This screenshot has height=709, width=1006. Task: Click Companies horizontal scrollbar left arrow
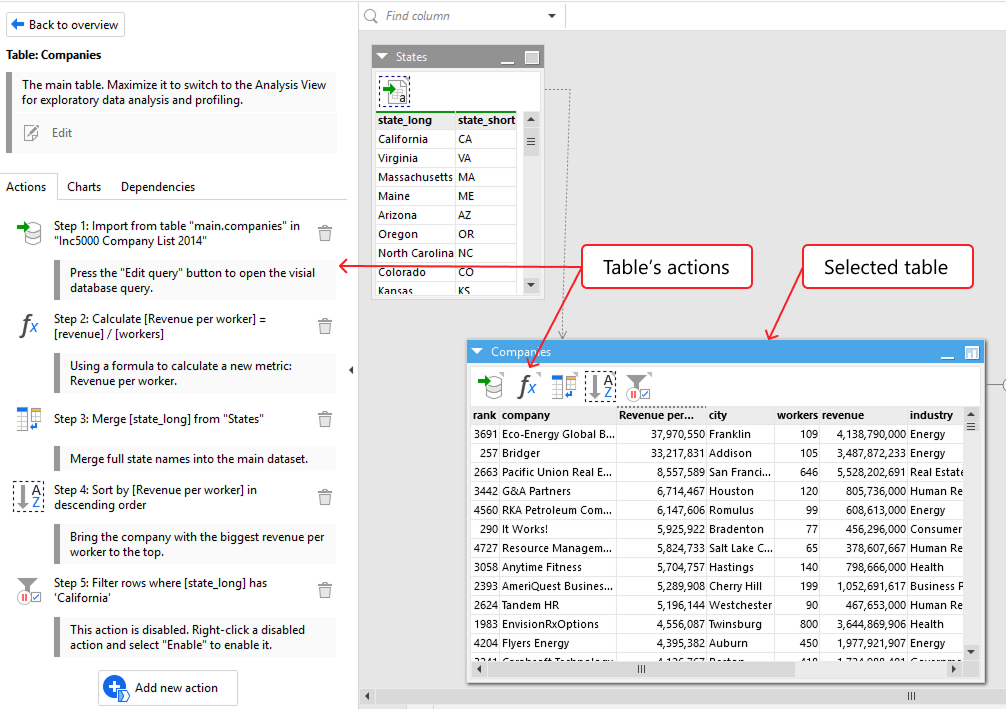point(479,669)
